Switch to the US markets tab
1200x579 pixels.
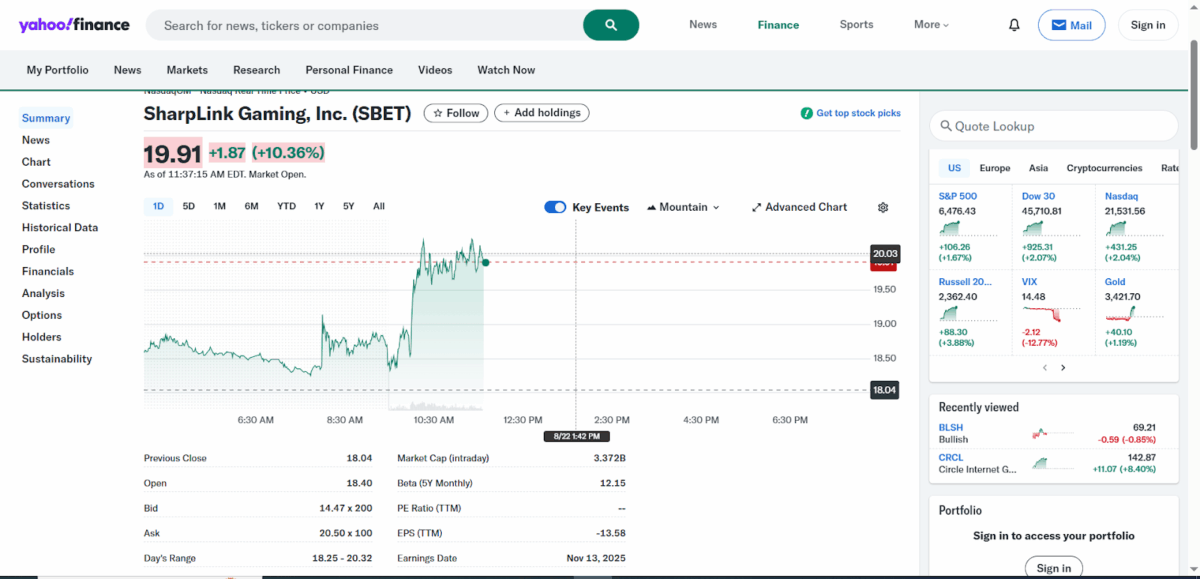coord(954,168)
